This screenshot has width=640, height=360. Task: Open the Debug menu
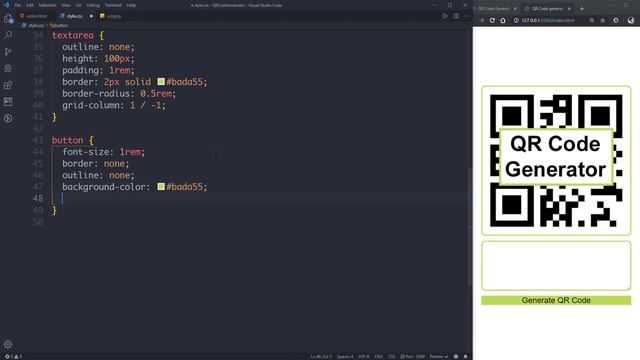point(93,5)
